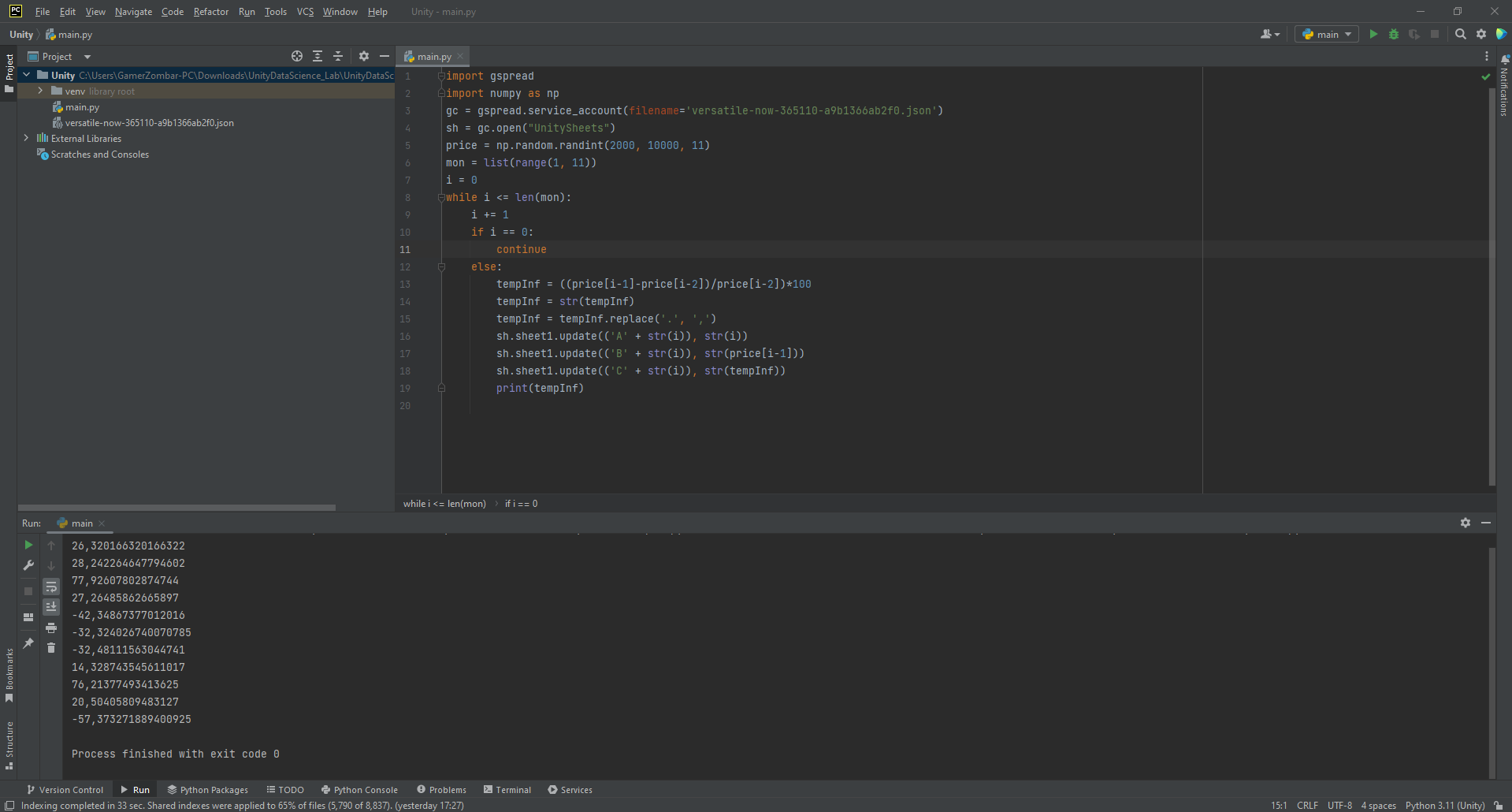Open the Refactor menu
Viewport: 1512px width, 812px height.
[x=210, y=12]
